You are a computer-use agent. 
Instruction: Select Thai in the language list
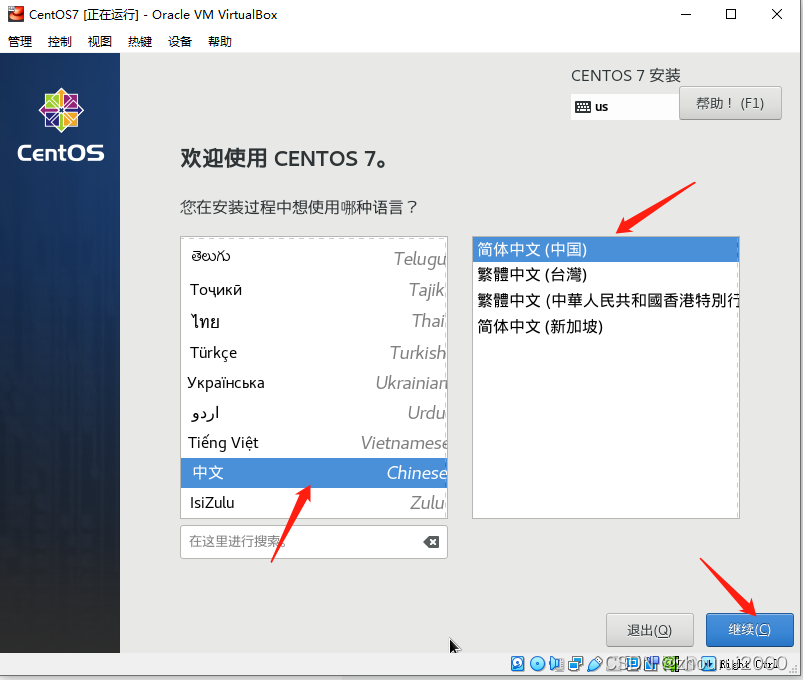tap(314, 321)
